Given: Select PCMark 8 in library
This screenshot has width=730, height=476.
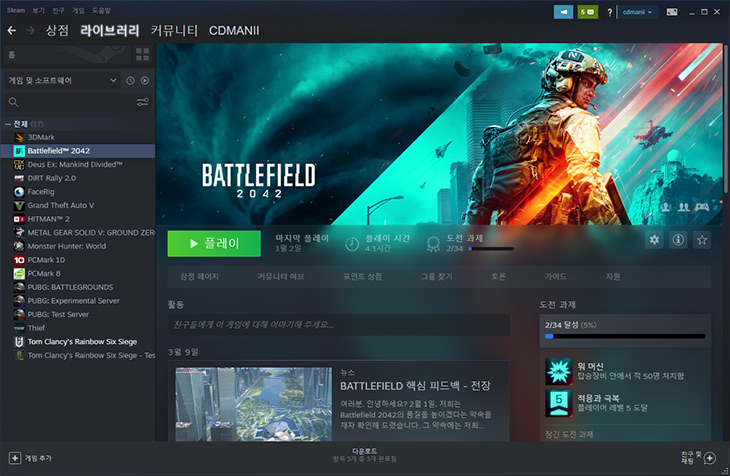Looking at the screenshot, I should [x=78, y=273].
